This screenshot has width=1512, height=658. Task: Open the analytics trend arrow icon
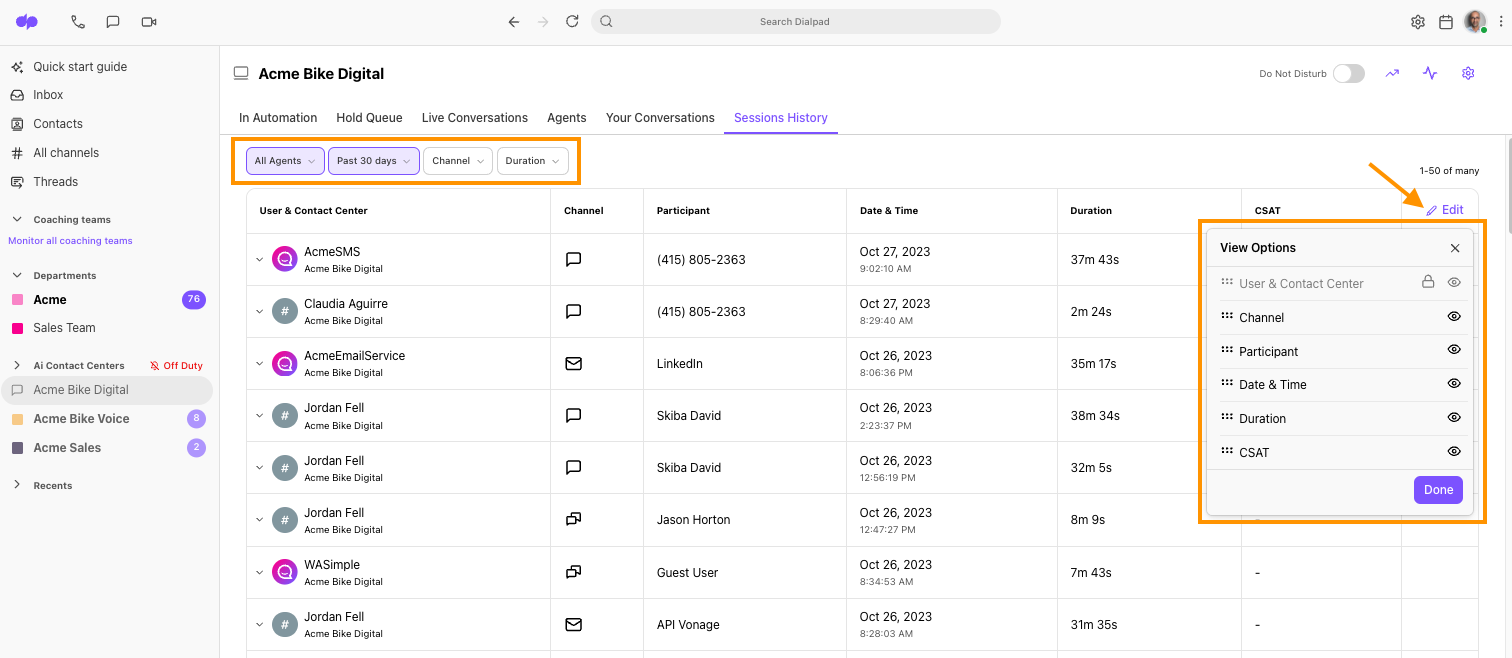1392,73
